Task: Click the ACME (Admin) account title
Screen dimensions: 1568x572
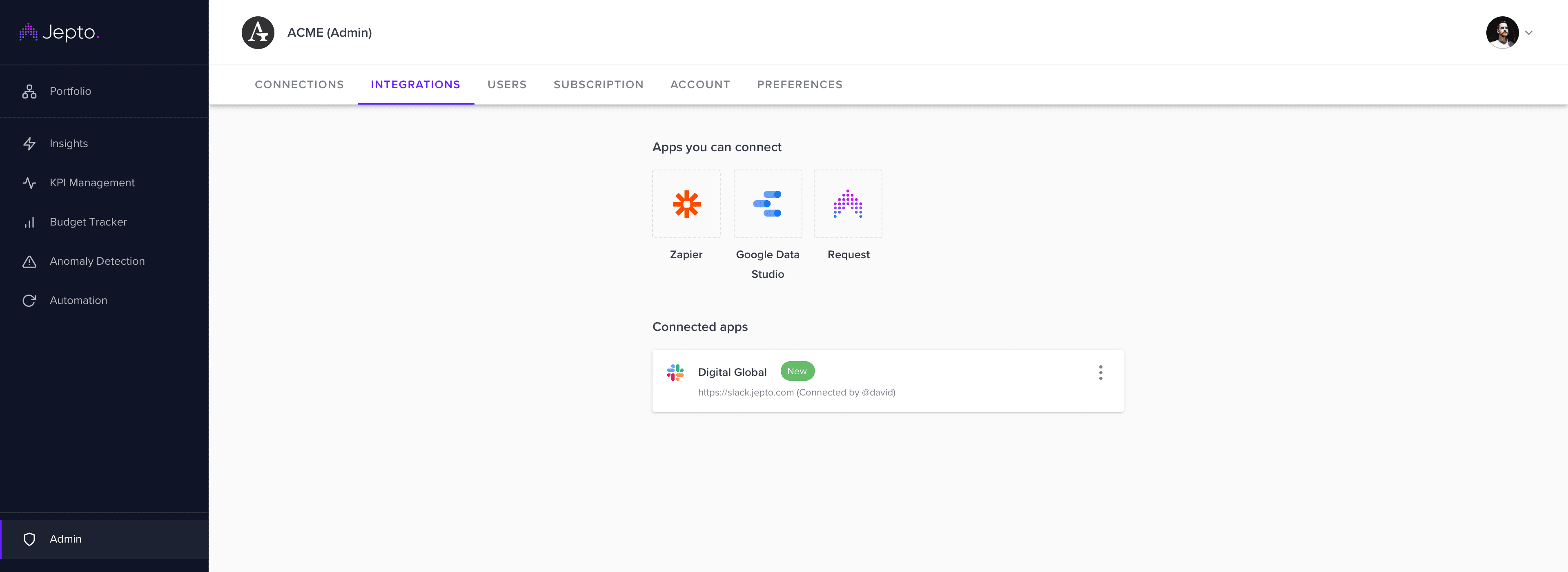Action: pos(329,33)
